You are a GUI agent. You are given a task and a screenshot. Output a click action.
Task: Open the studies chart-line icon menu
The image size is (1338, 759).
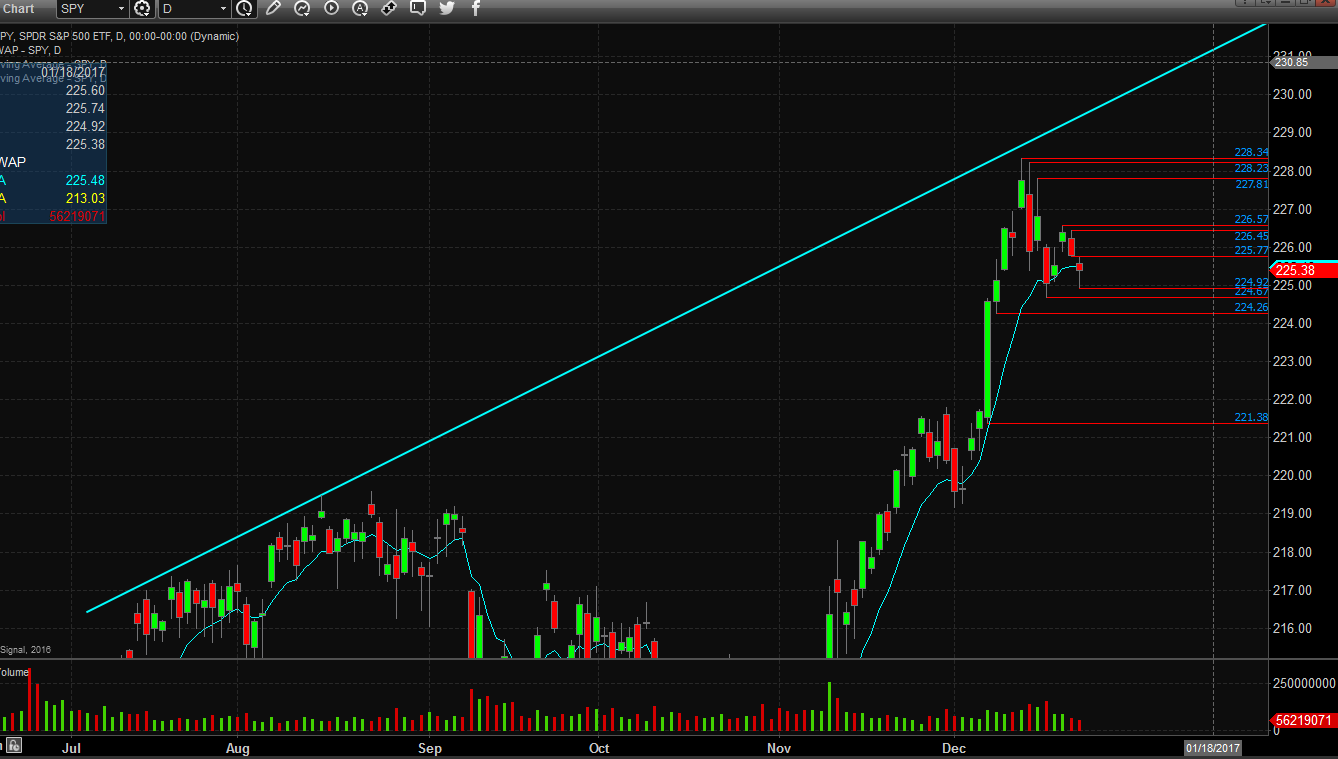pyautogui.click(x=302, y=9)
